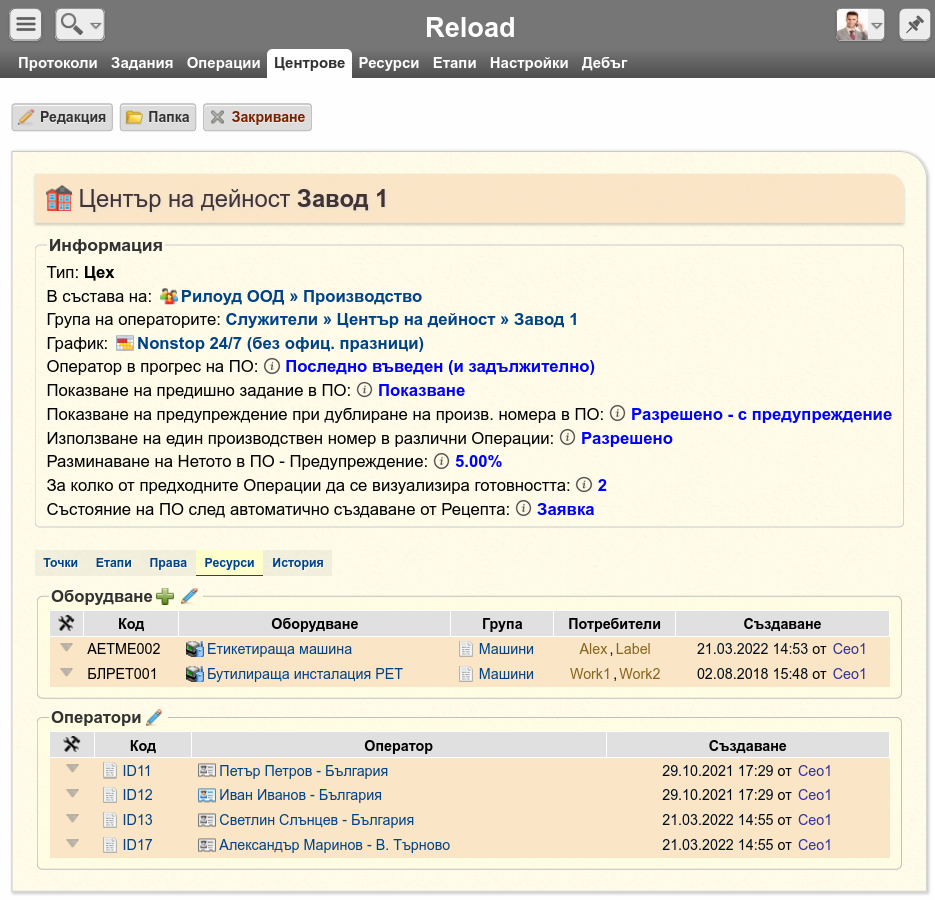Click the Редакция edit button
The image size is (935, 900).
pos(62,117)
